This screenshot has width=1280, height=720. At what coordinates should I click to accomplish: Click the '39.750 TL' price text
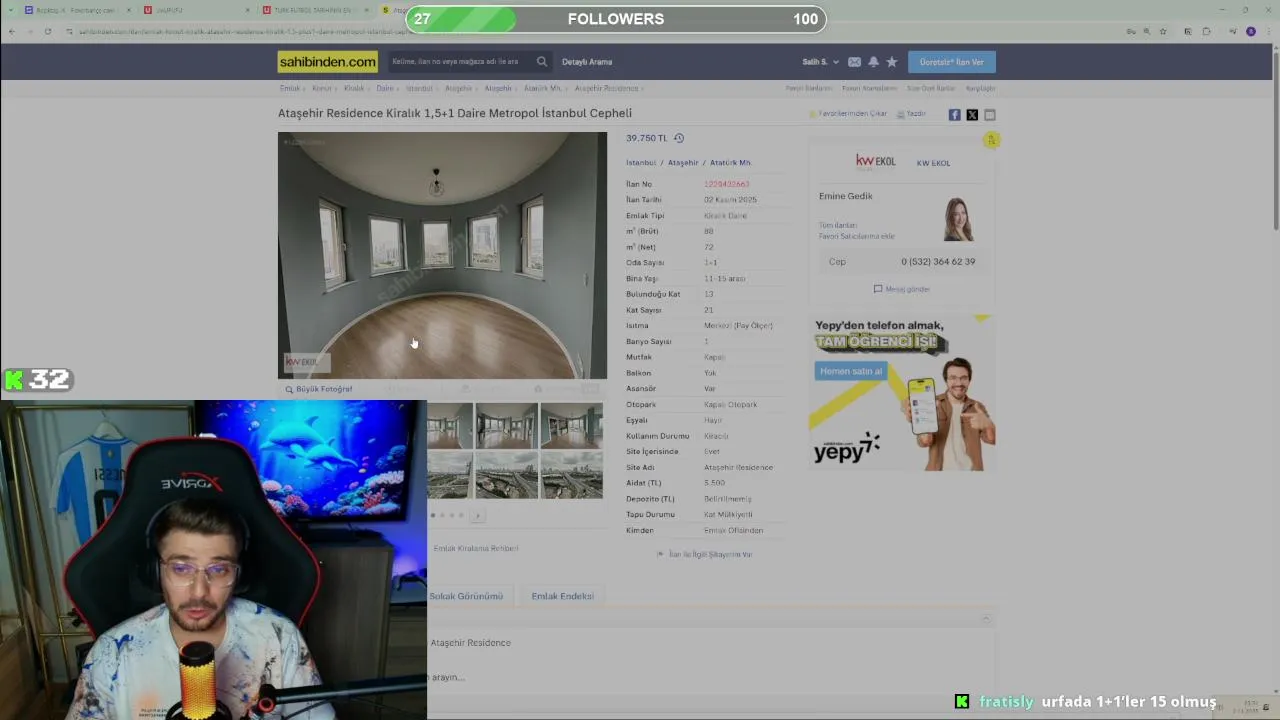pos(646,138)
